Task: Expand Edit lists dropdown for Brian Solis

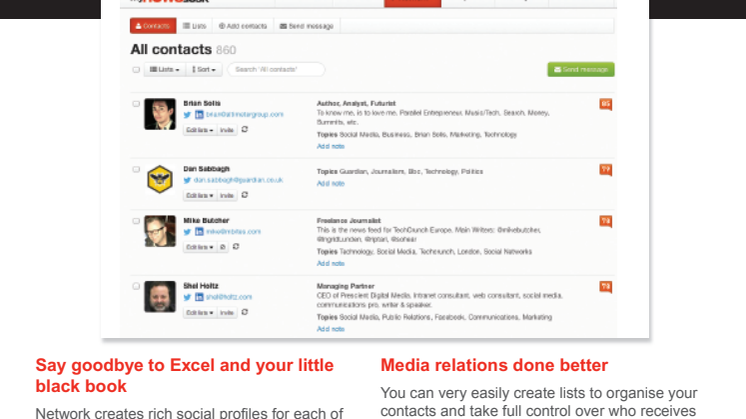Action: click(200, 130)
